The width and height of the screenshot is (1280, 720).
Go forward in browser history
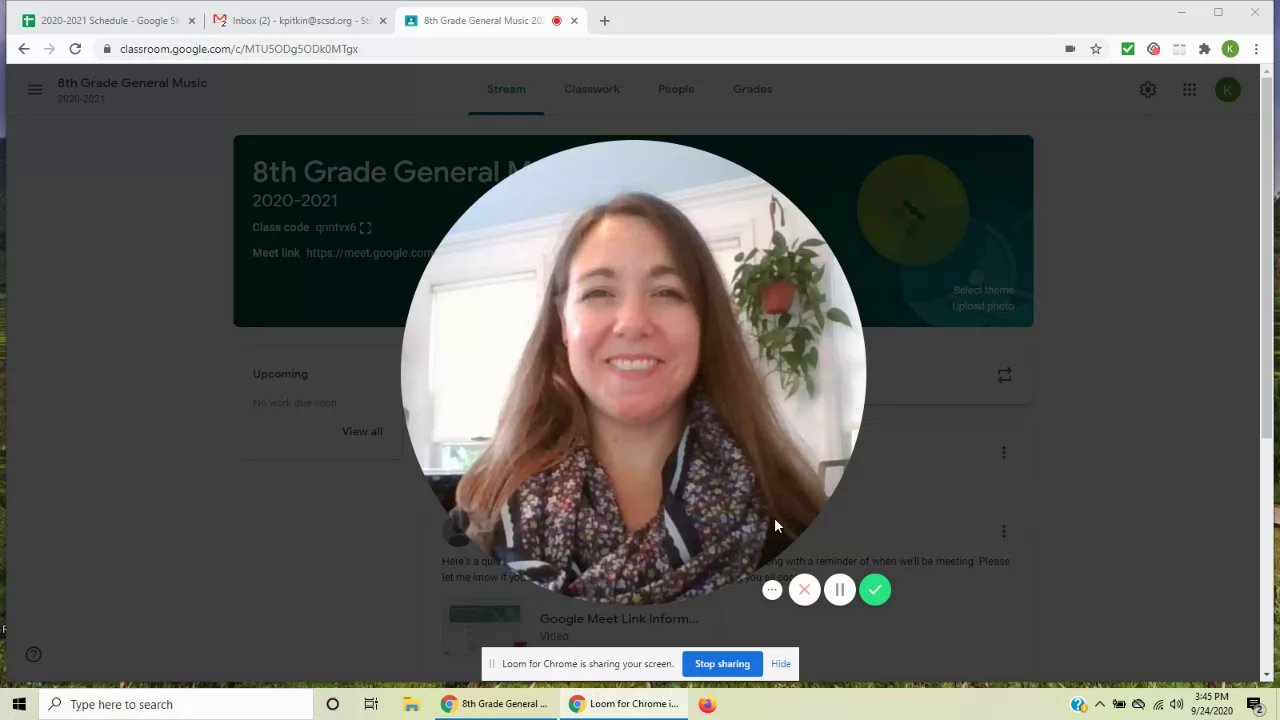49,49
